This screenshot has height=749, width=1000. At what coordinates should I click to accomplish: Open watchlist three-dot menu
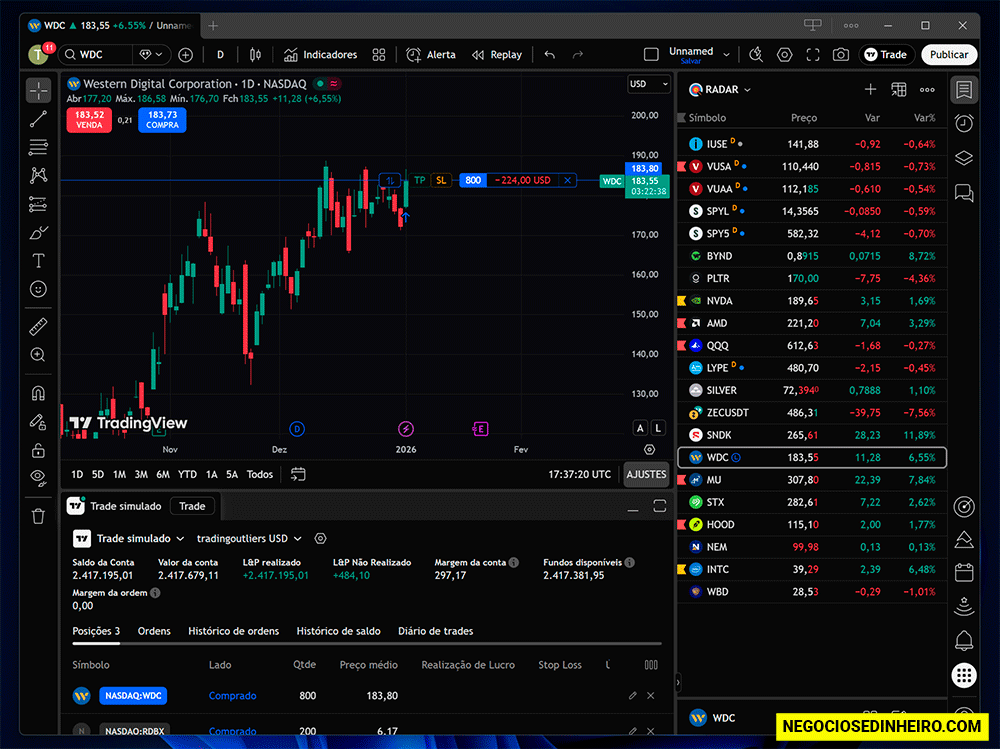click(x=927, y=90)
